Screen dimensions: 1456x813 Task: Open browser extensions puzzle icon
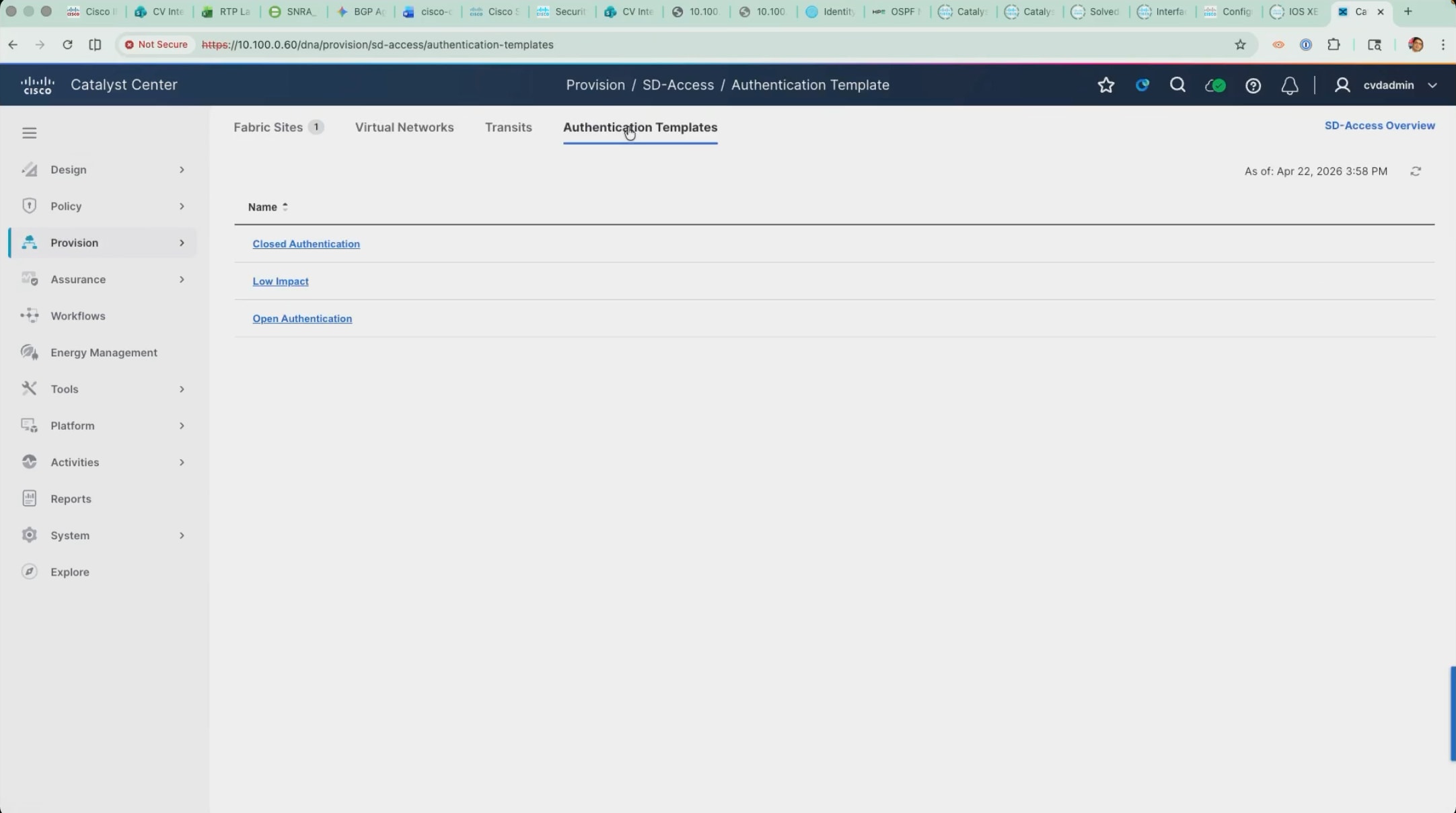click(x=1334, y=44)
